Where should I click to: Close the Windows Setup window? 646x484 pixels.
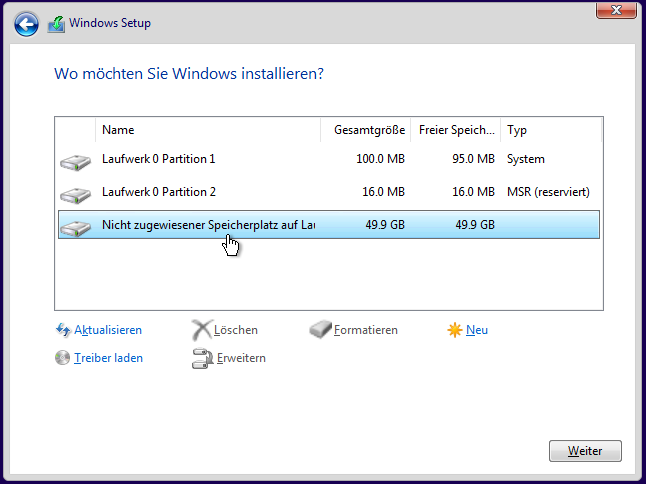616,10
